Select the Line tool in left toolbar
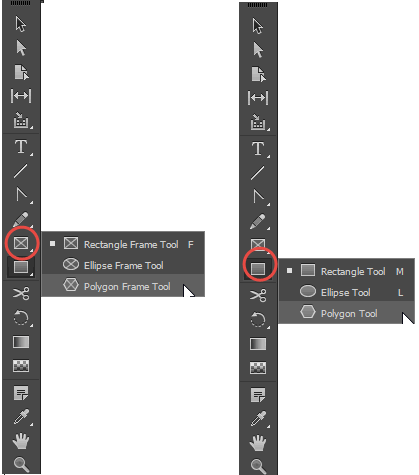The width and height of the screenshot is (419, 475). (21, 171)
